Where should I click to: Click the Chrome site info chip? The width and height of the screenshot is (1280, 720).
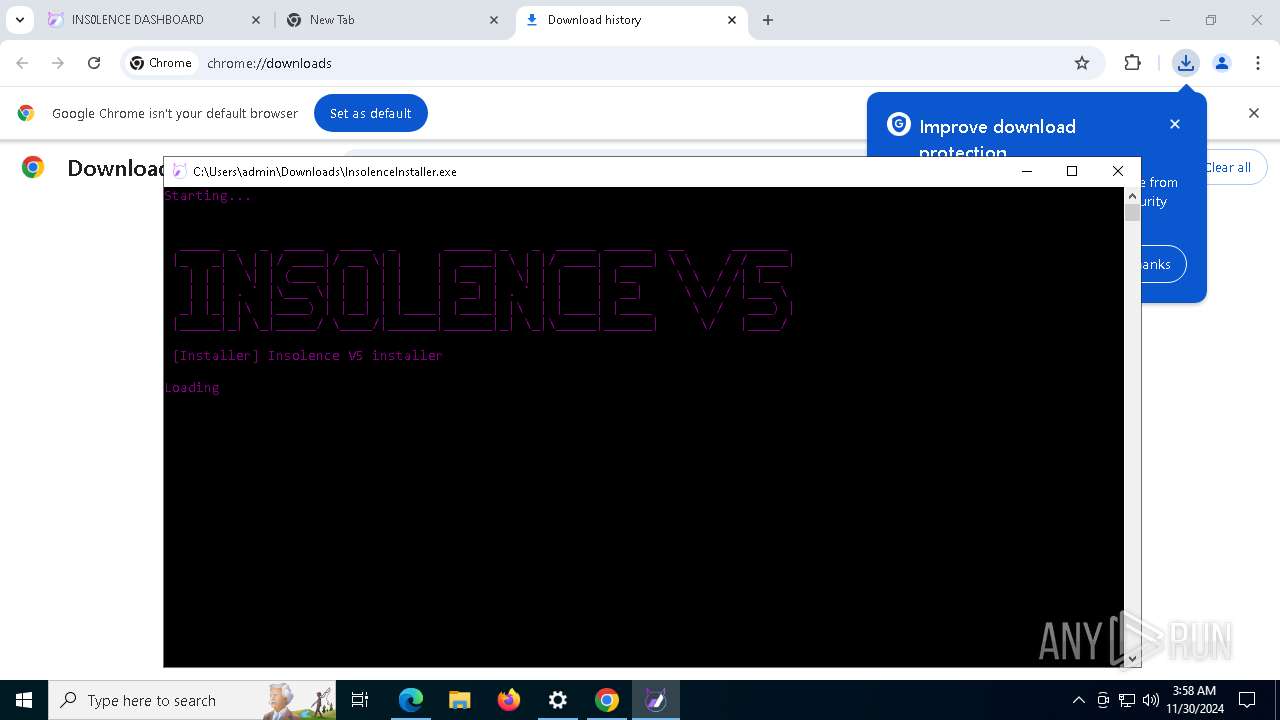(x=160, y=63)
